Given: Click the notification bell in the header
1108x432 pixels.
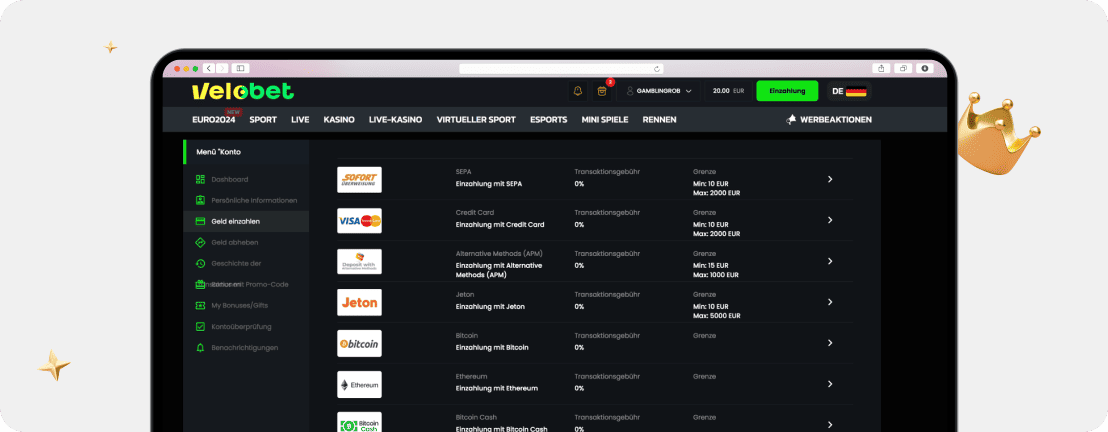Looking at the screenshot, I should click(577, 91).
